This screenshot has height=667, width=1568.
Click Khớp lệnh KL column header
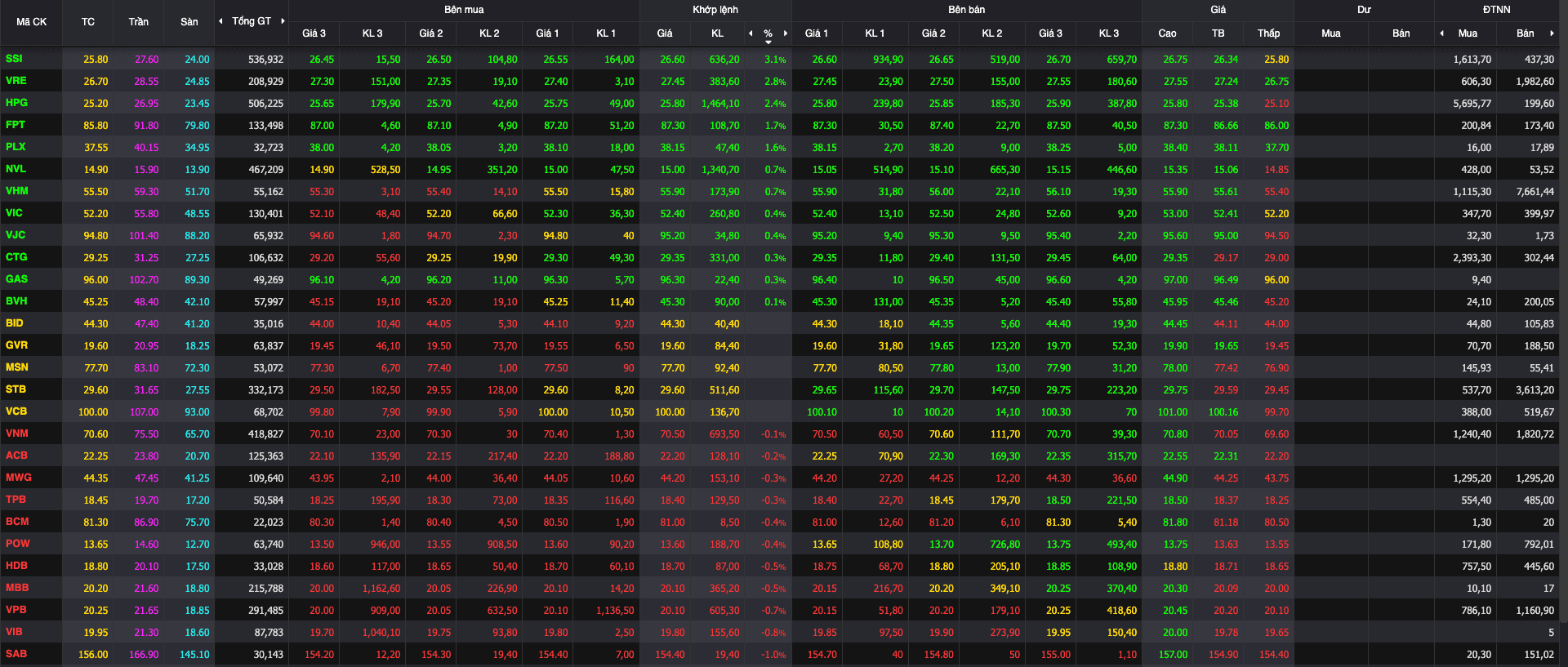(x=718, y=33)
